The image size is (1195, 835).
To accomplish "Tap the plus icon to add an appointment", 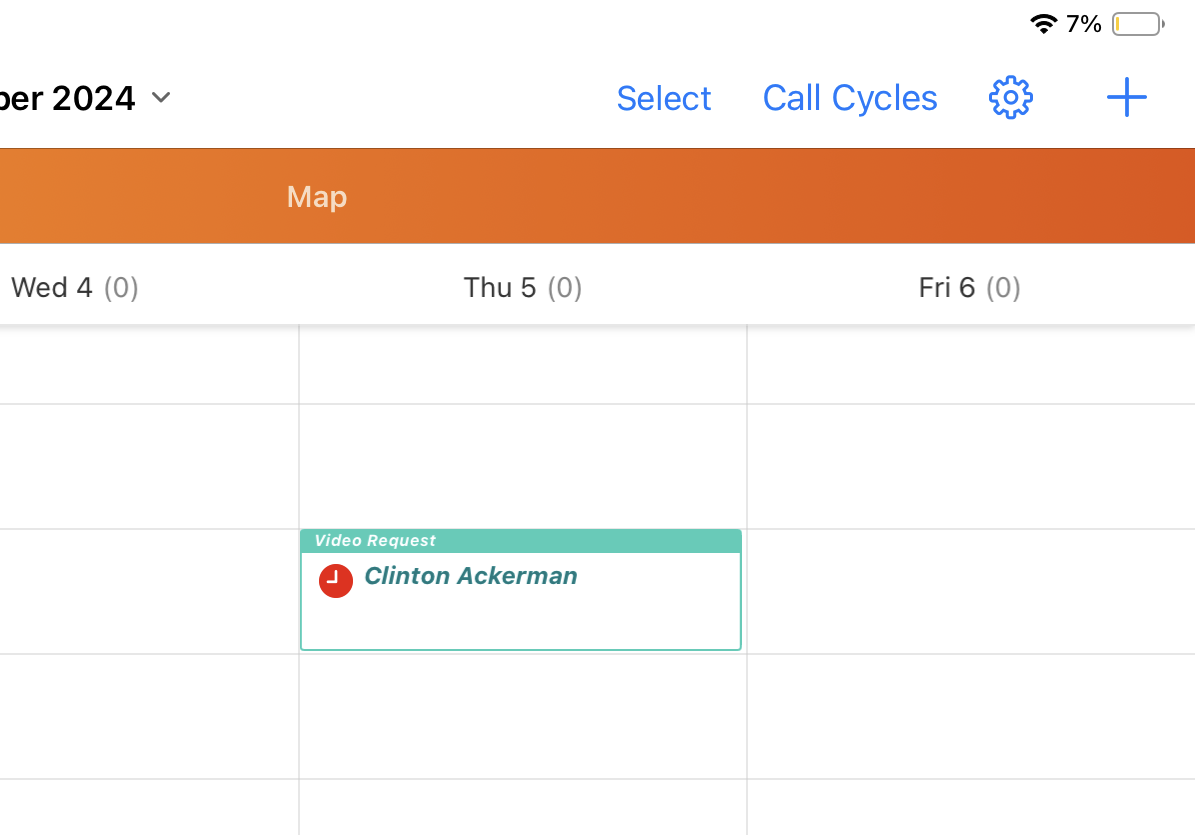I will [x=1126, y=98].
